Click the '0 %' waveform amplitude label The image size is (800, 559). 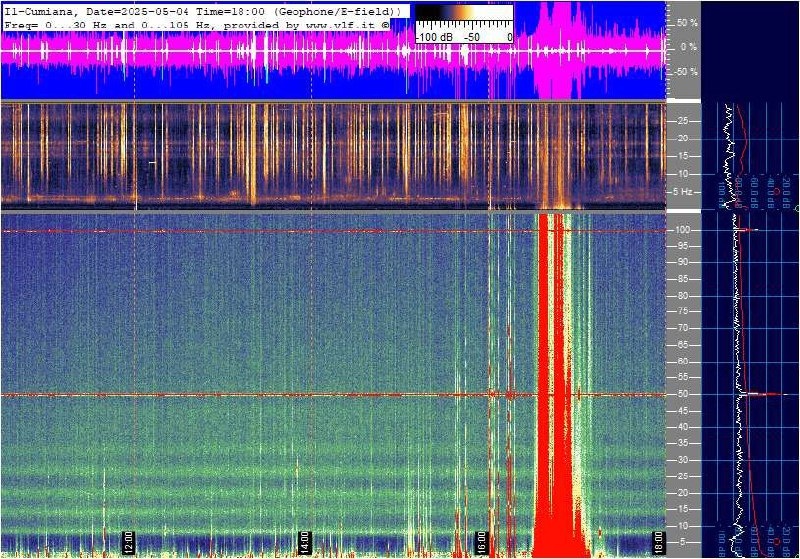[x=688, y=47]
